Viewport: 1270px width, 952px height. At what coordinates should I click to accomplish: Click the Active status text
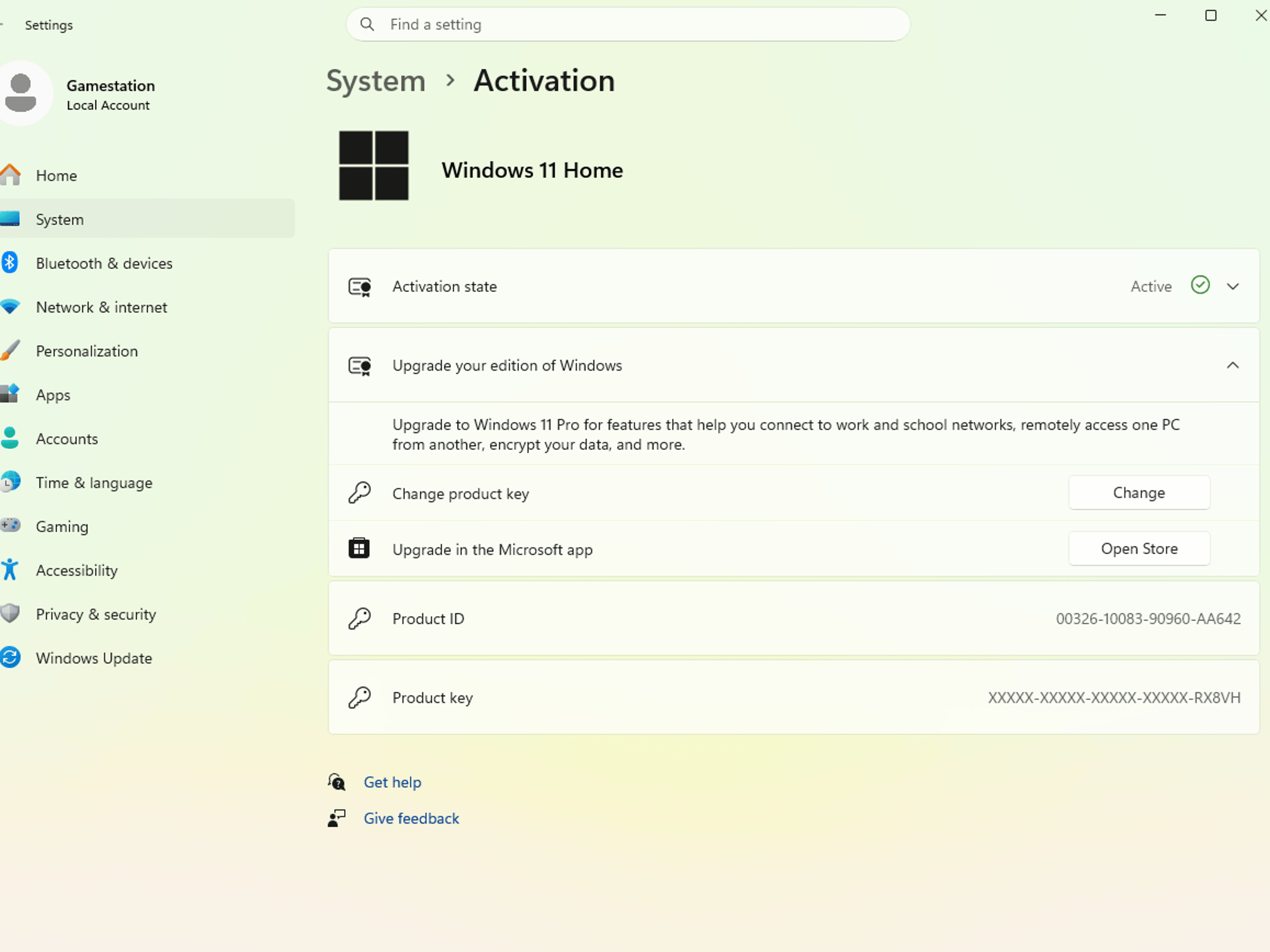pos(1151,286)
